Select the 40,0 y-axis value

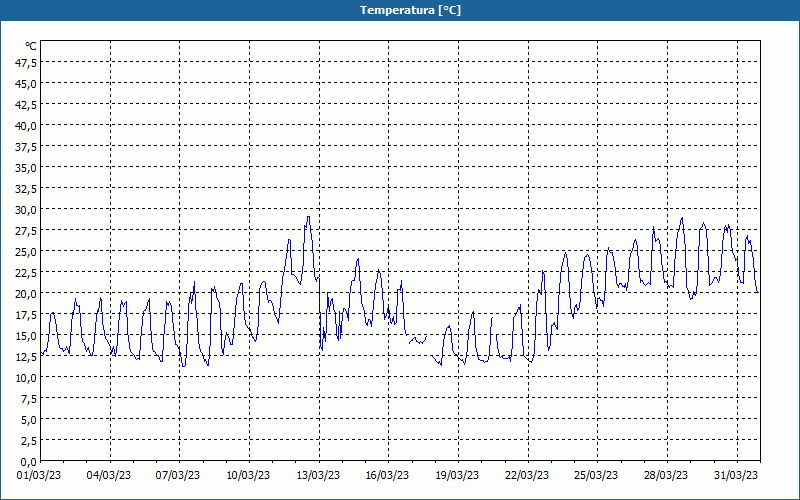(x=27, y=126)
